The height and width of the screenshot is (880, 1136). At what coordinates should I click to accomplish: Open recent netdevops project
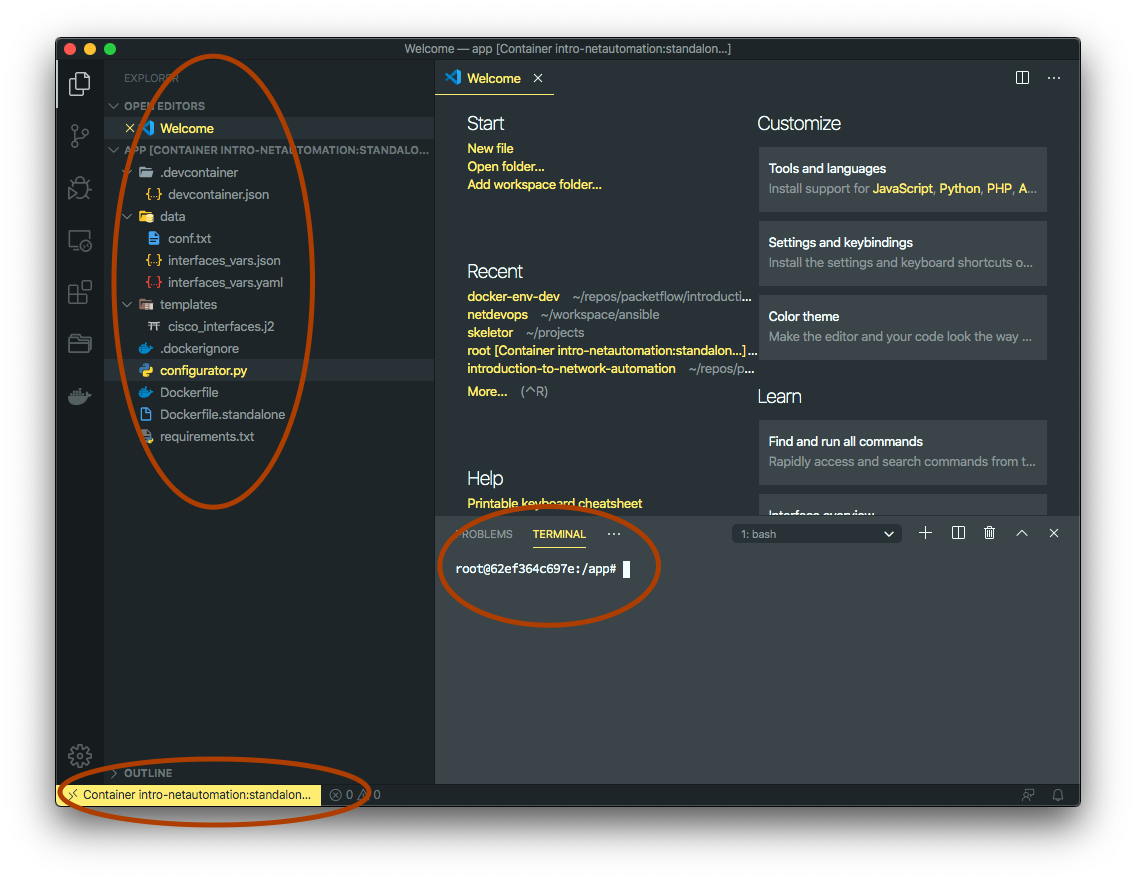pos(498,314)
